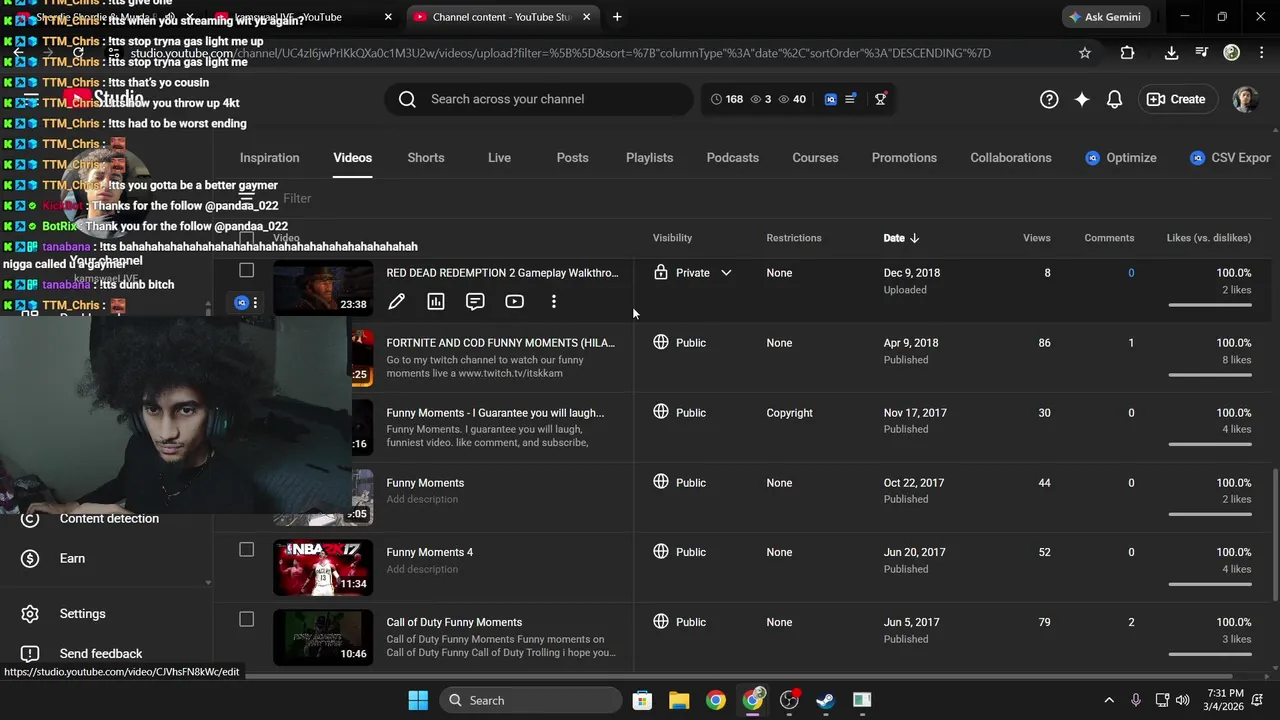Open FORTNITE AND COD FUNNY MOMENTS title
Image resolution: width=1280 pixels, height=720 pixels.
click(501, 343)
